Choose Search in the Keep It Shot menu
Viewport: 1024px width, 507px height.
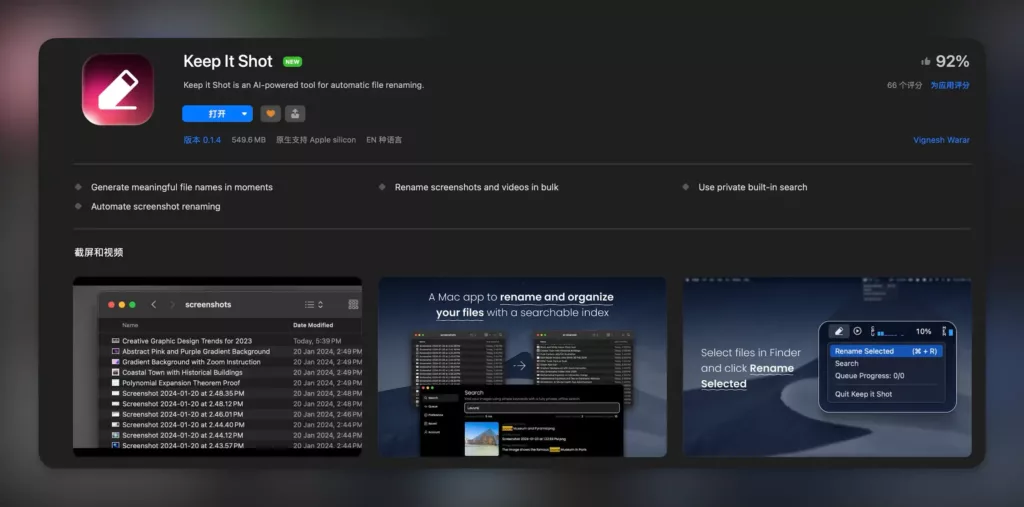[846, 363]
